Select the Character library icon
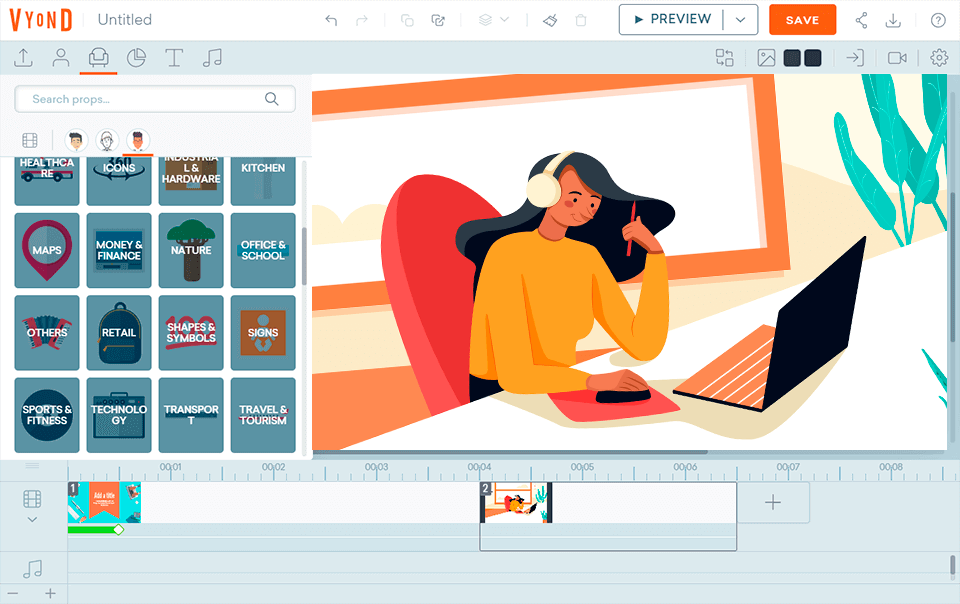The image size is (960, 604). pyautogui.click(x=60, y=58)
